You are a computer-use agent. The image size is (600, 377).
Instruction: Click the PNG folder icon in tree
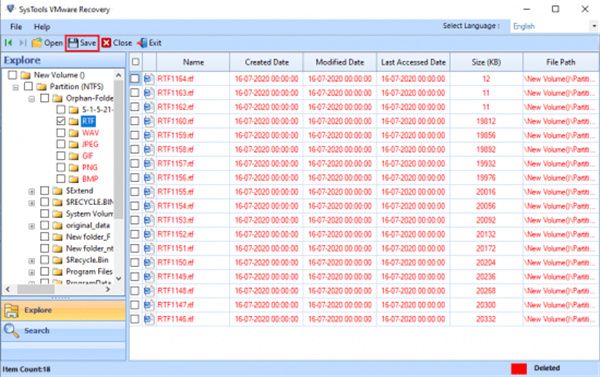[73, 168]
